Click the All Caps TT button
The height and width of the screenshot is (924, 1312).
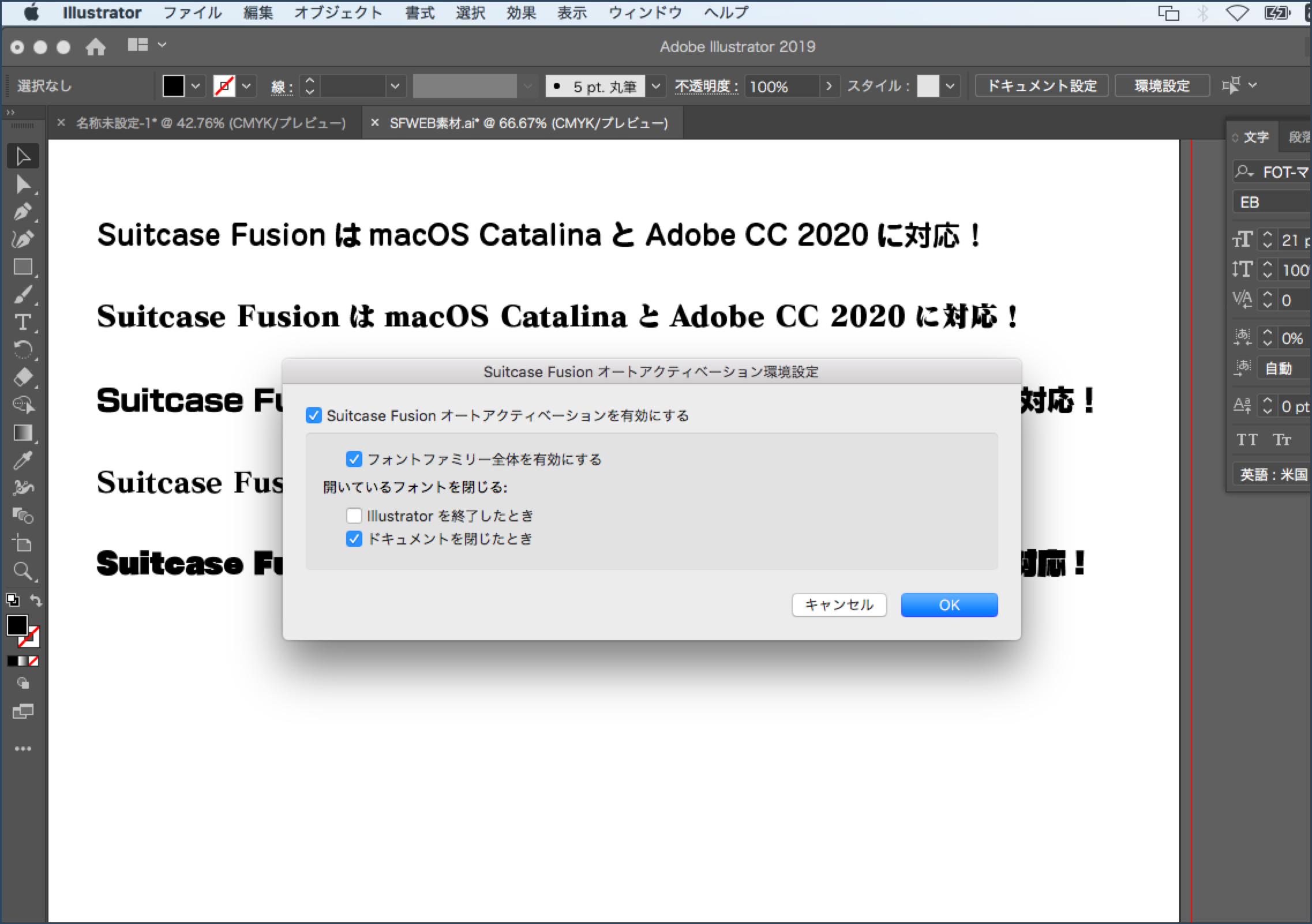tap(1246, 440)
